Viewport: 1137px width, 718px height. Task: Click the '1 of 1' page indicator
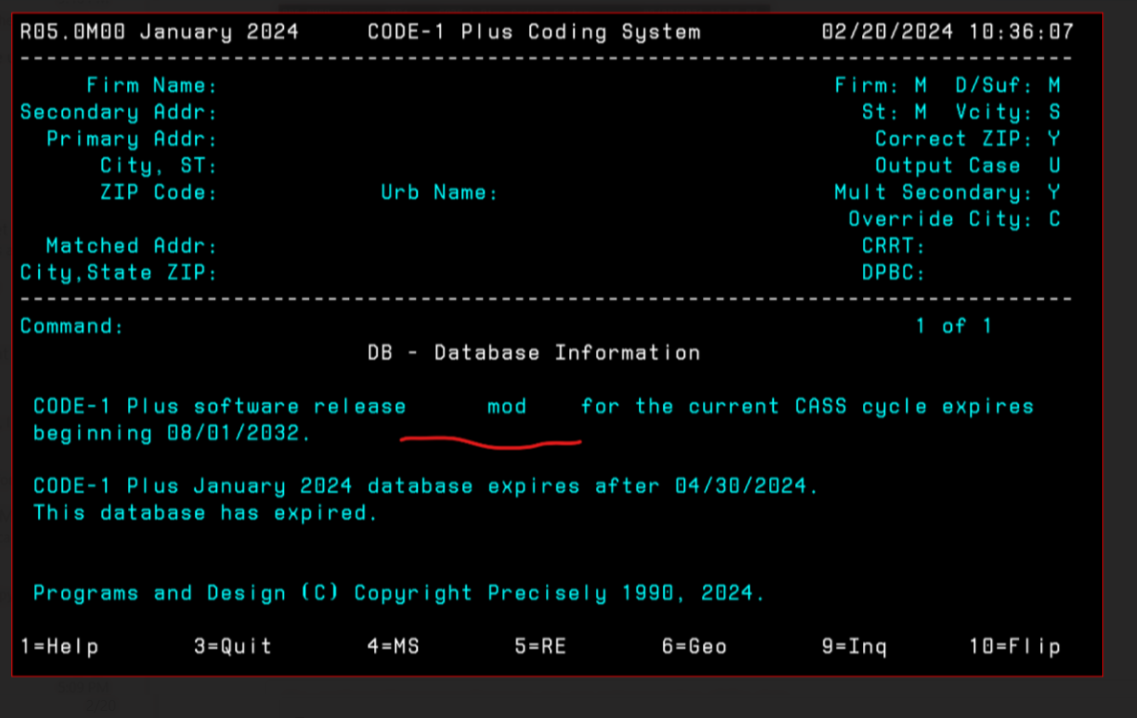(954, 326)
